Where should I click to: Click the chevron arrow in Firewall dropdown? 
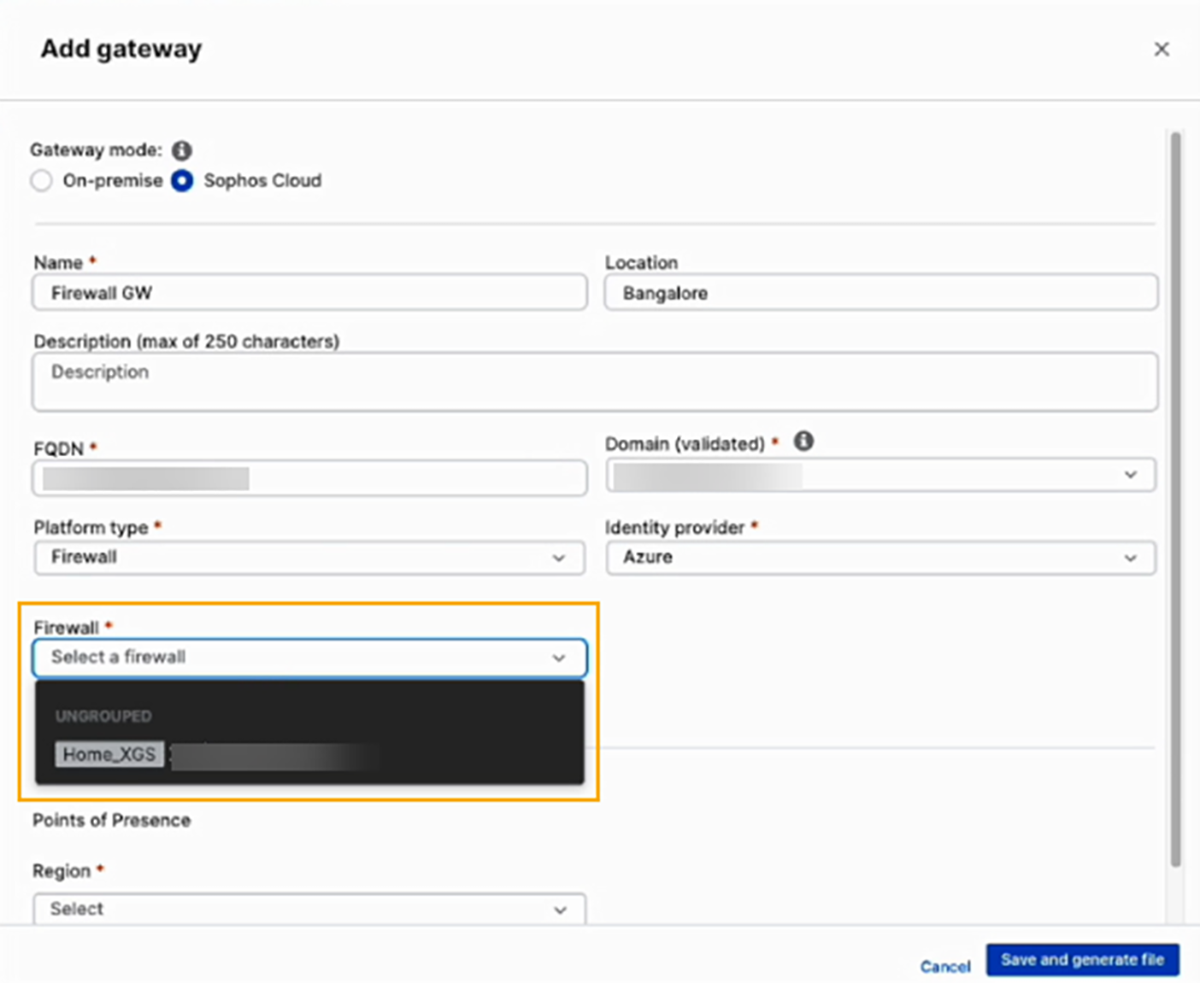coord(559,658)
